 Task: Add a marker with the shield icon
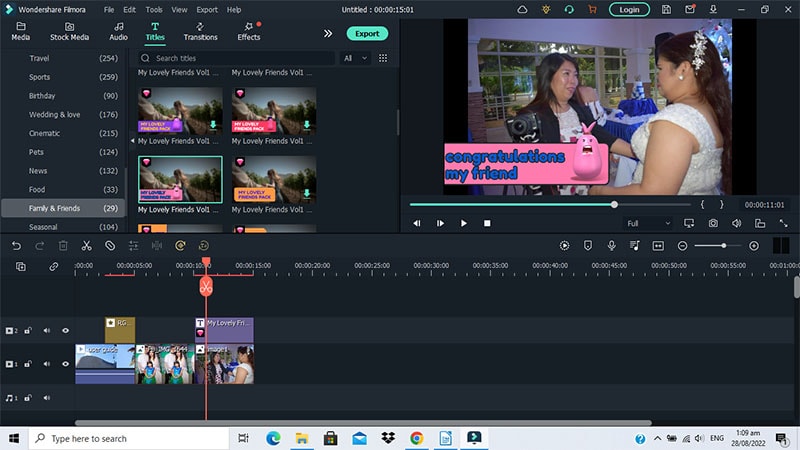pyautogui.click(x=588, y=246)
